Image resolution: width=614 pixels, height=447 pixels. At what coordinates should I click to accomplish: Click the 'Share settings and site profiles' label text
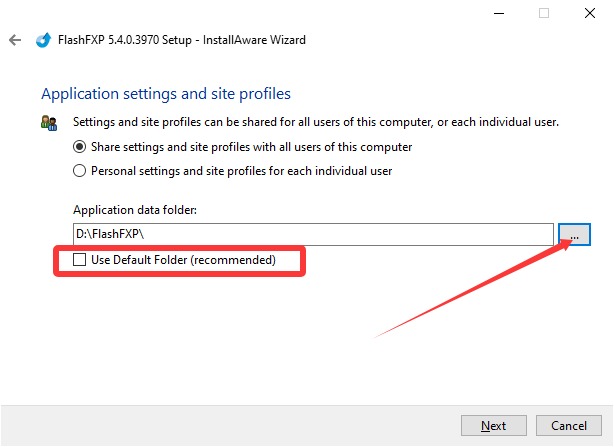251,147
